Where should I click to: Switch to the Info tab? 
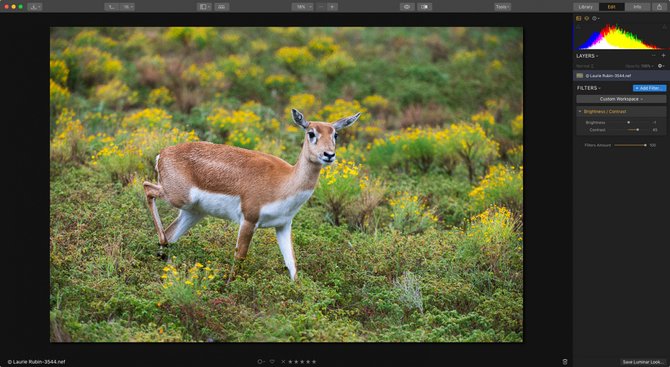637,7
